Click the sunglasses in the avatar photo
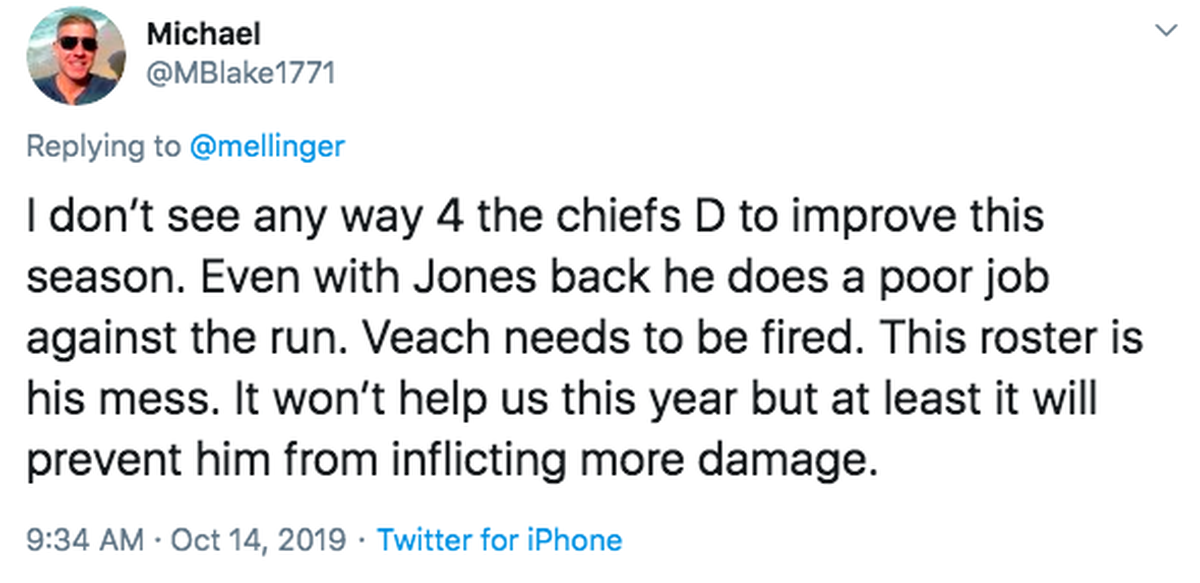This screenshot has width=1200, height=583. (75, 44)
